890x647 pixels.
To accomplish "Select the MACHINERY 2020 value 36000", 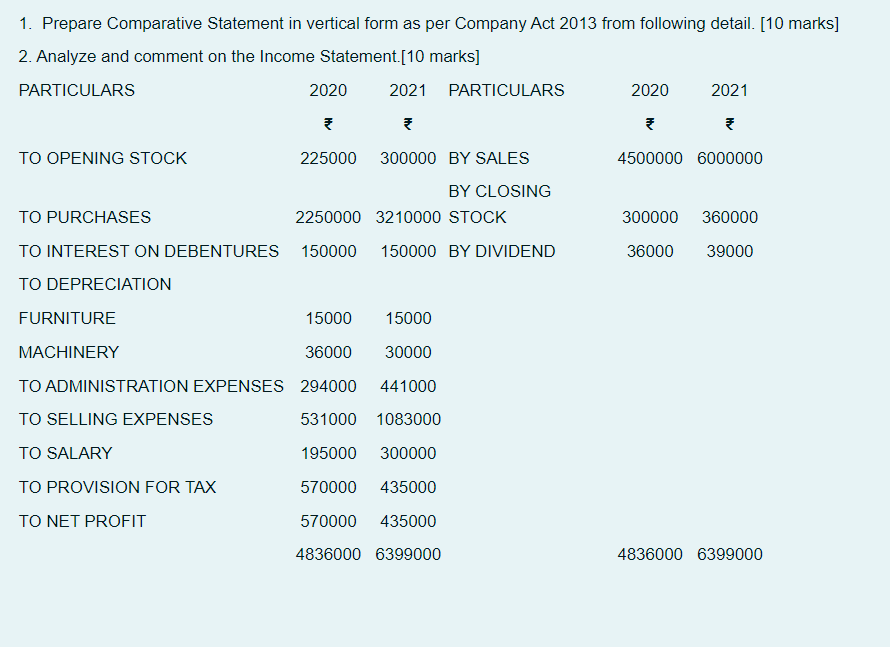I will point(328,352).
